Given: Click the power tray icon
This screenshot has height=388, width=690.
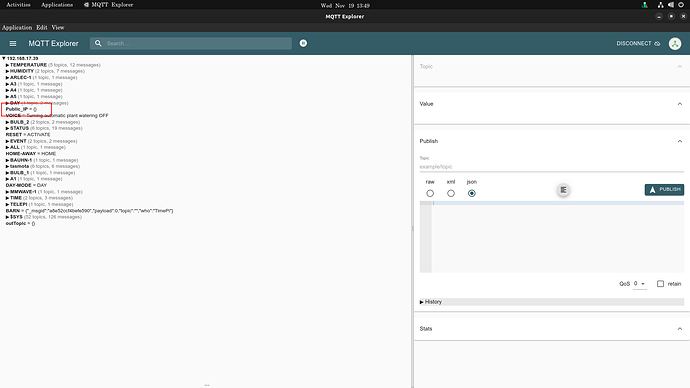Looking at the screenshot, I should [681, 5].
